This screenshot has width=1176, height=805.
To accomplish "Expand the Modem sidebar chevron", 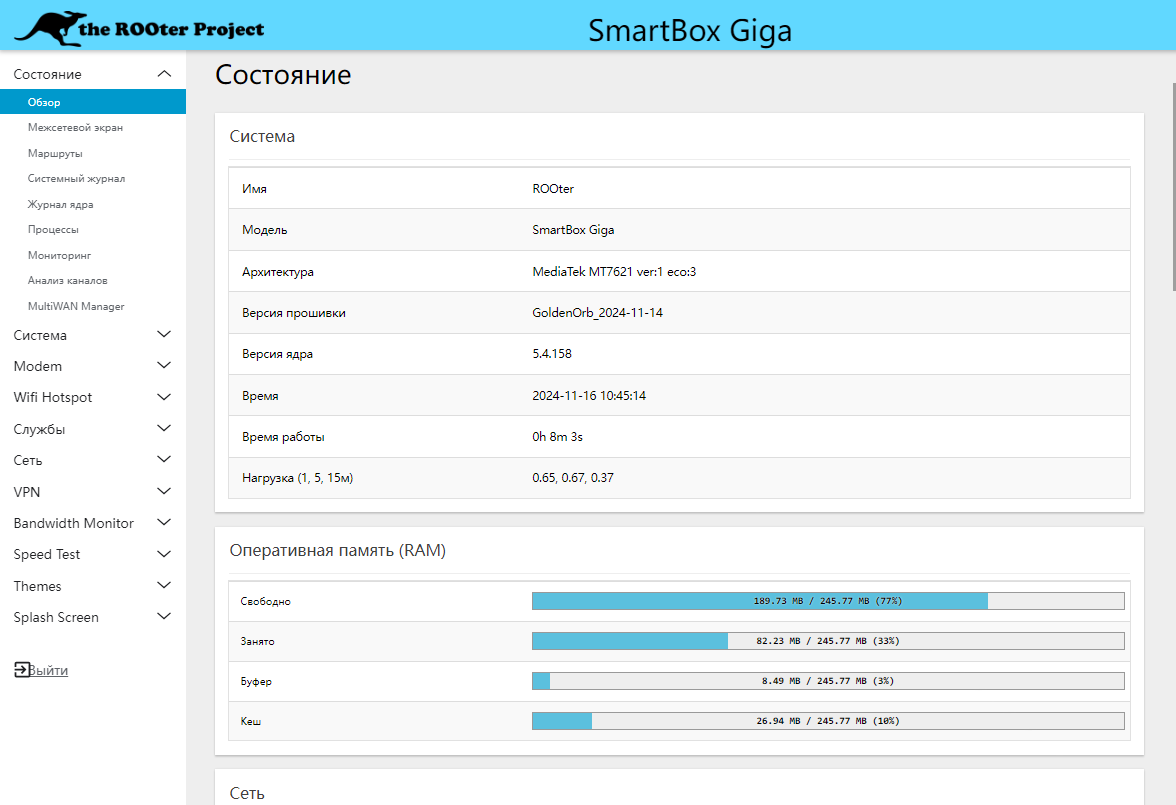I will point(164,365).
